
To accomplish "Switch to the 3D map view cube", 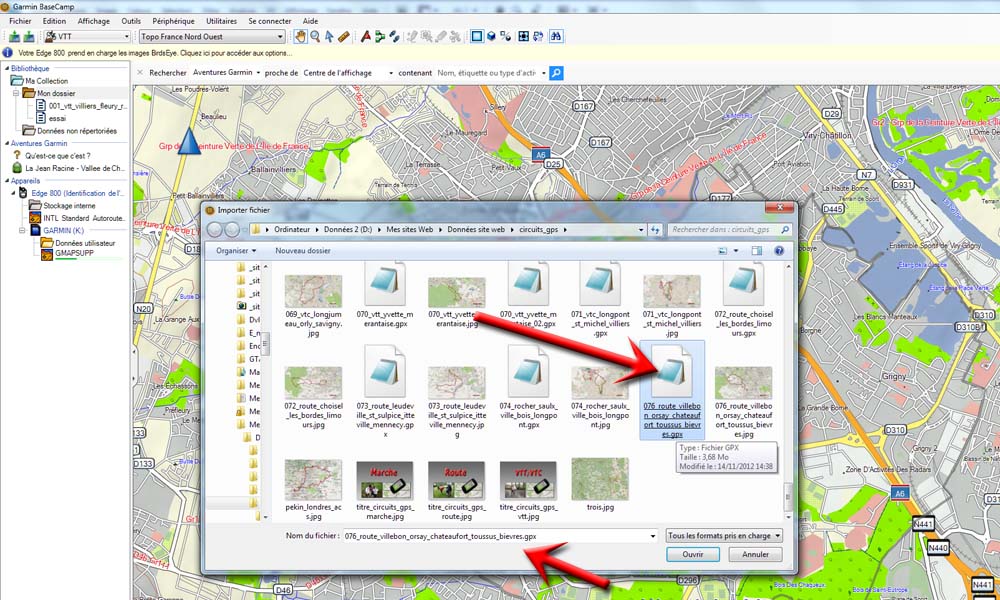I will pyautogui.click(x=491, y=36).
